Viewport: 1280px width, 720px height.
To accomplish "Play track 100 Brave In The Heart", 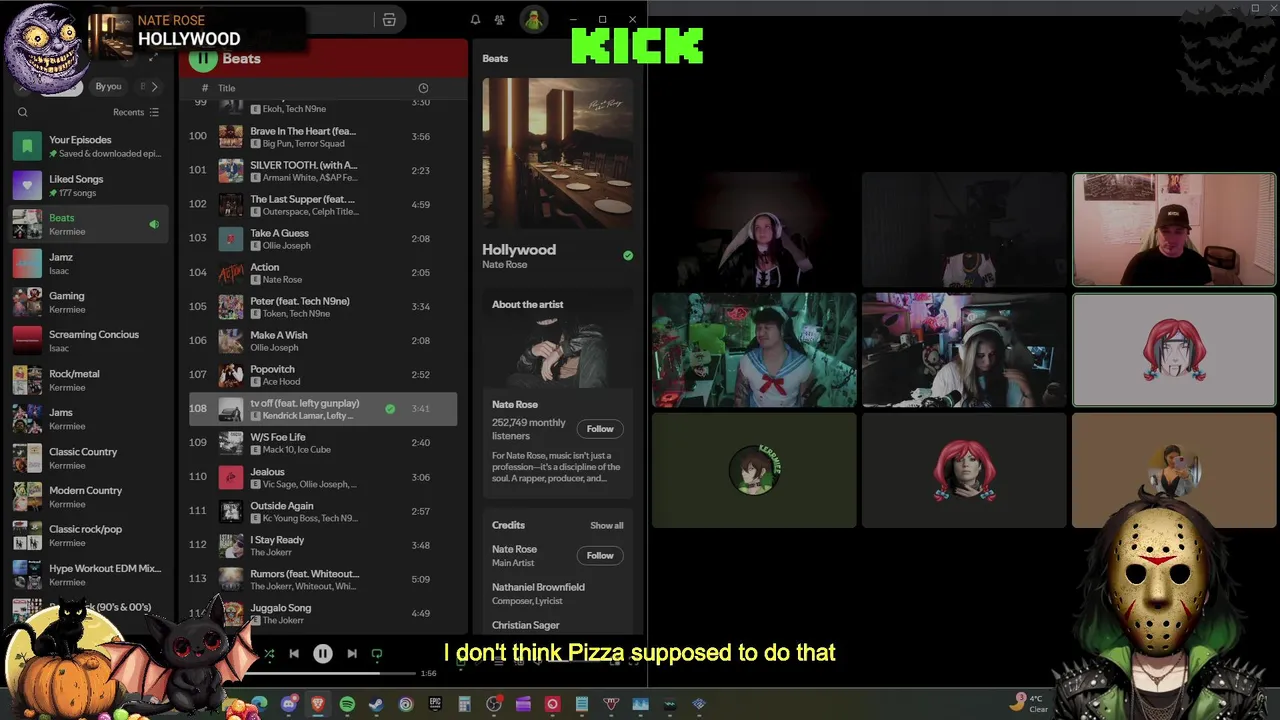I will click(x=323, y=136).
